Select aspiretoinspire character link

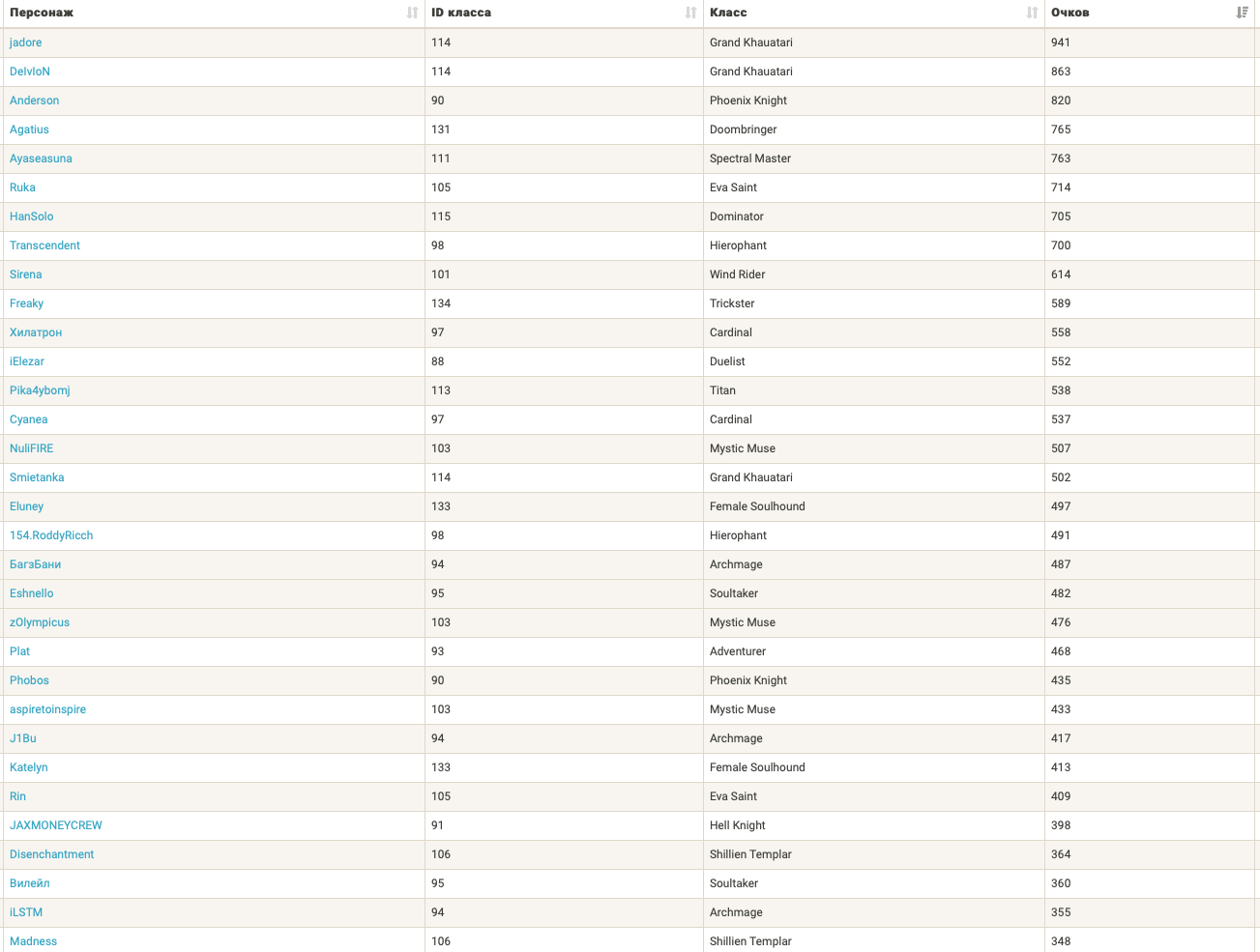(47, 709)
